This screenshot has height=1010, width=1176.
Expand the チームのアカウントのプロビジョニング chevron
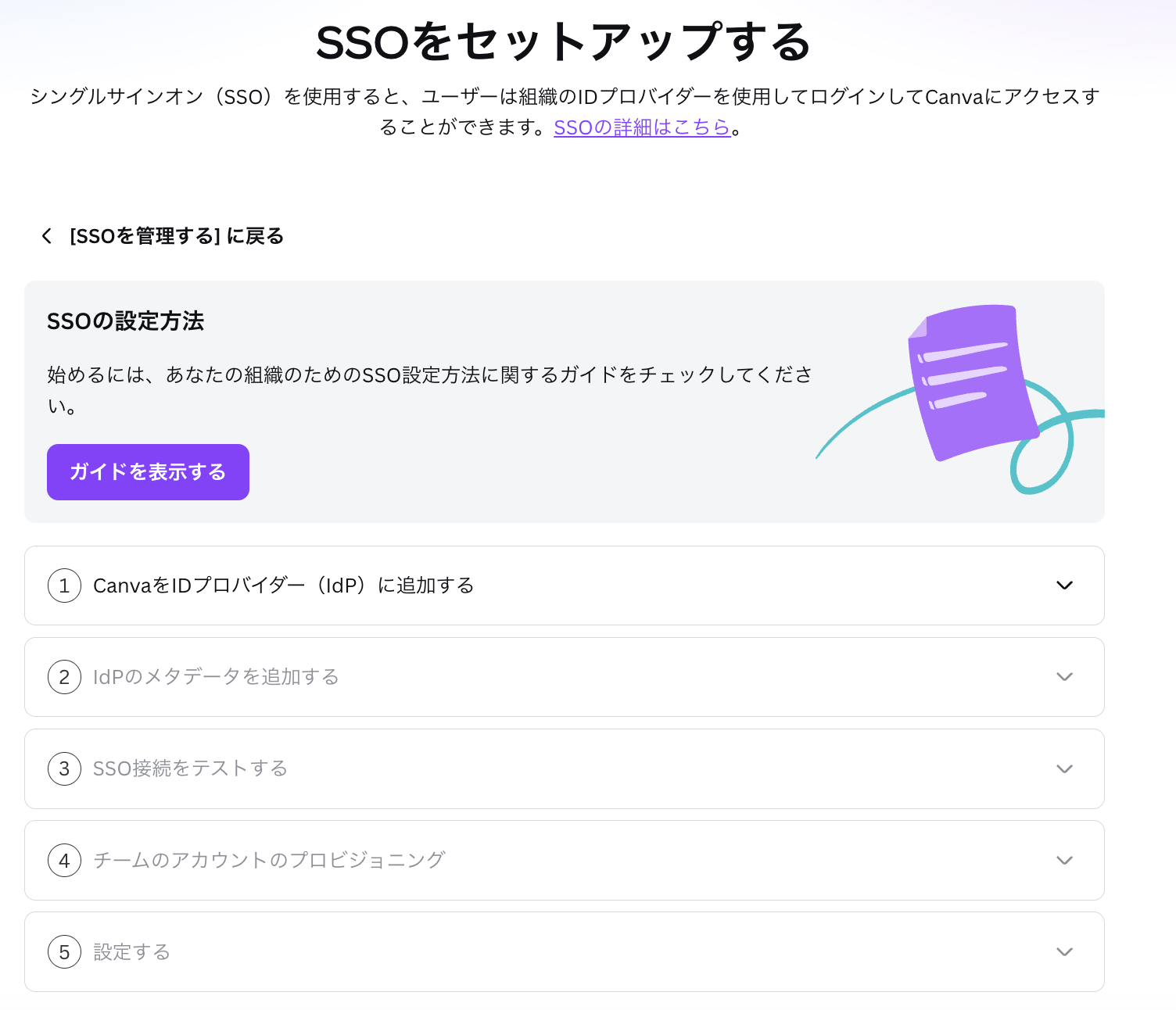(x=1064, y=861)
